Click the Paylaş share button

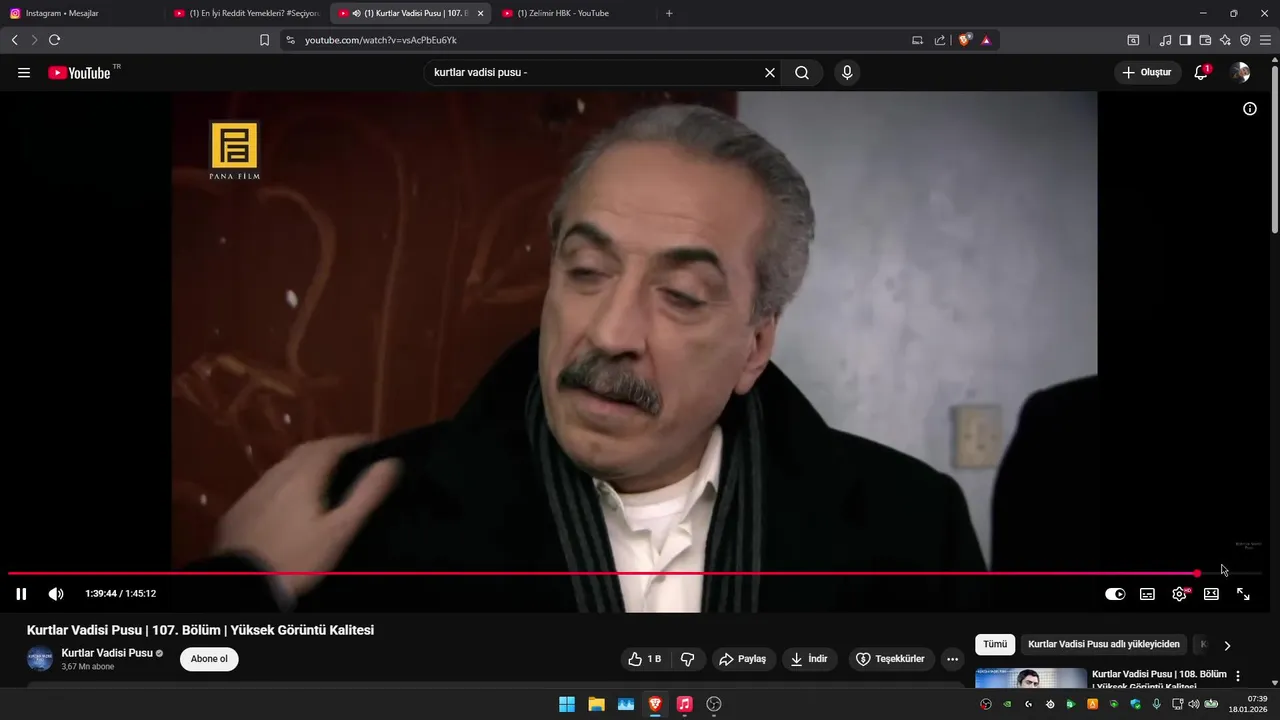coord(743,659)
